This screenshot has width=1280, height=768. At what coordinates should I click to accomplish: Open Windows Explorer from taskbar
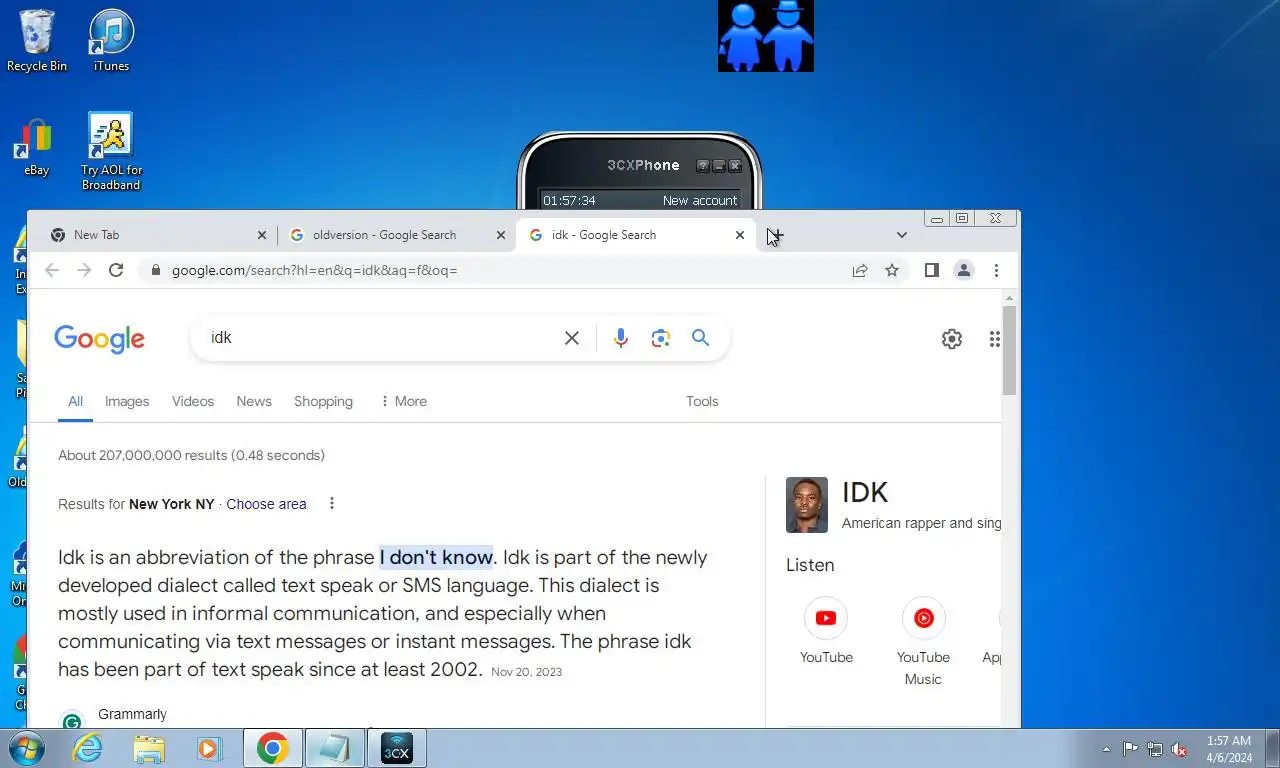(149, 748)
